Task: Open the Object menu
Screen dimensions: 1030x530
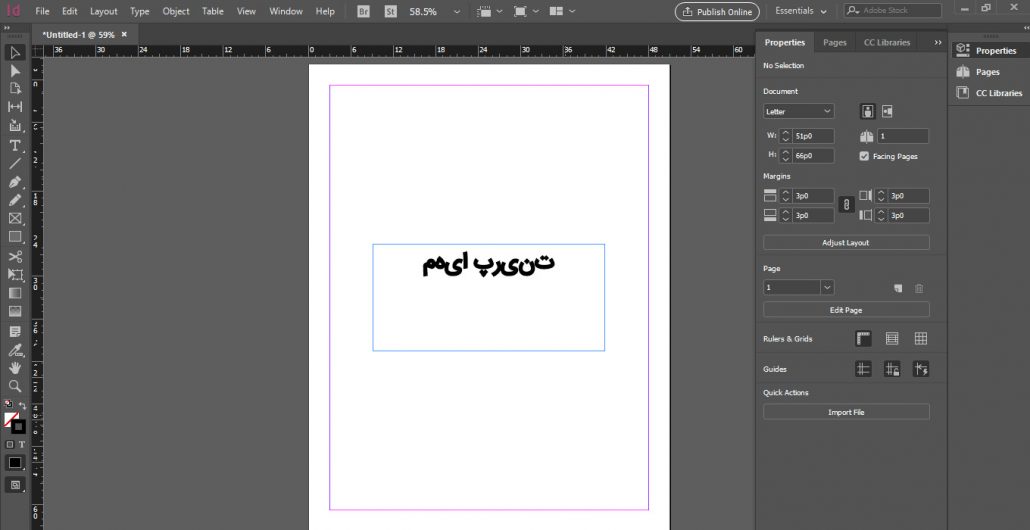Action: click(x=176, y=11)
